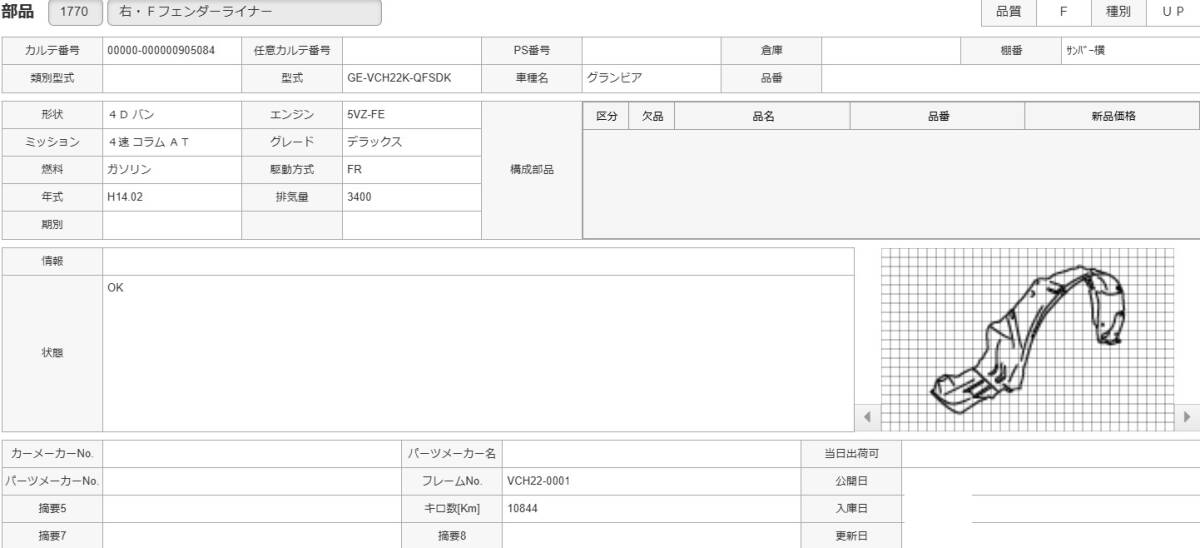Click the PS番号 value field
Screen dimensions: 1200x548
point(651,50)
